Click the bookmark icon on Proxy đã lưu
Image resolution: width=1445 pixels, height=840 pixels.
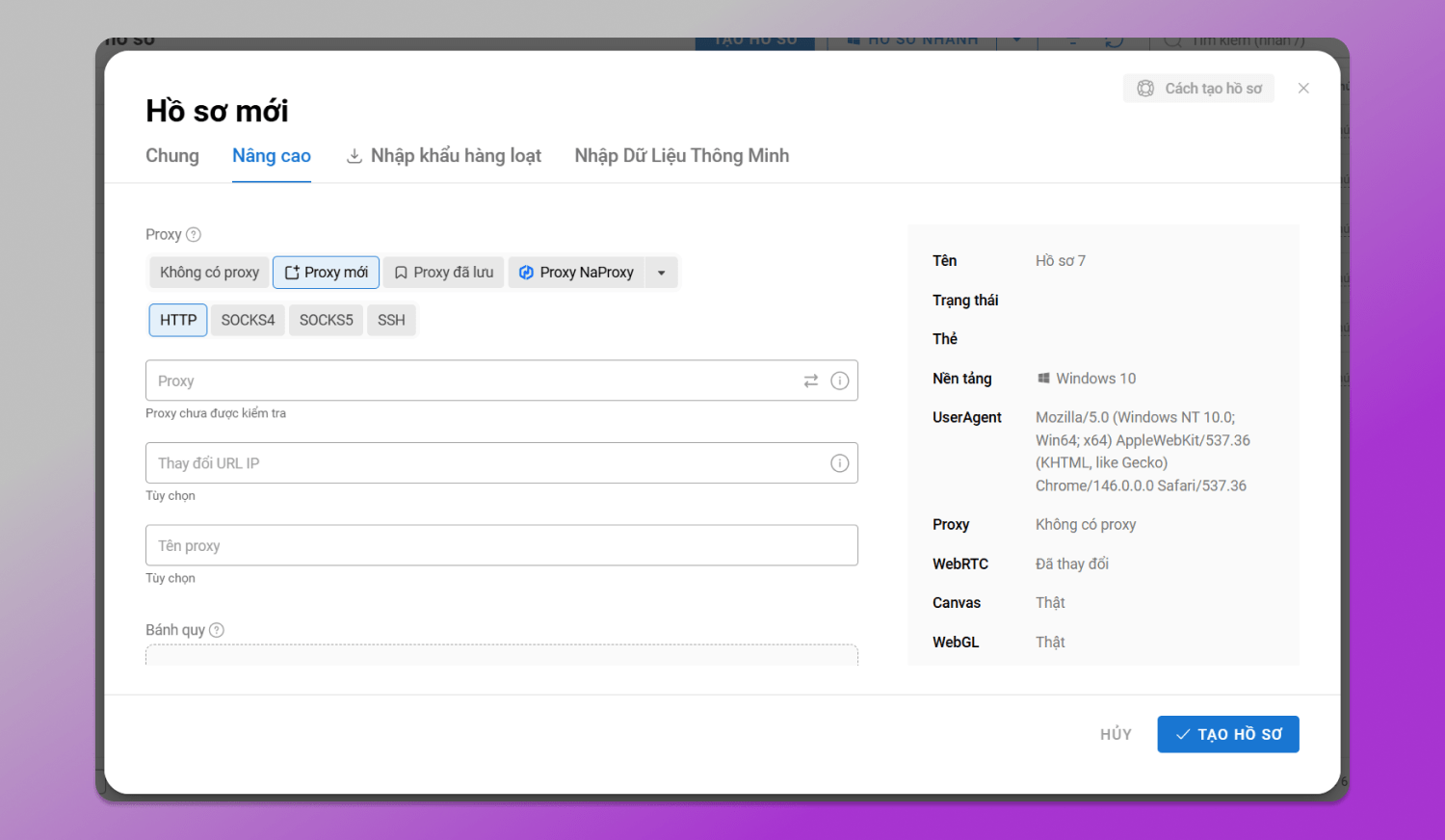click(x=401, y=272)
